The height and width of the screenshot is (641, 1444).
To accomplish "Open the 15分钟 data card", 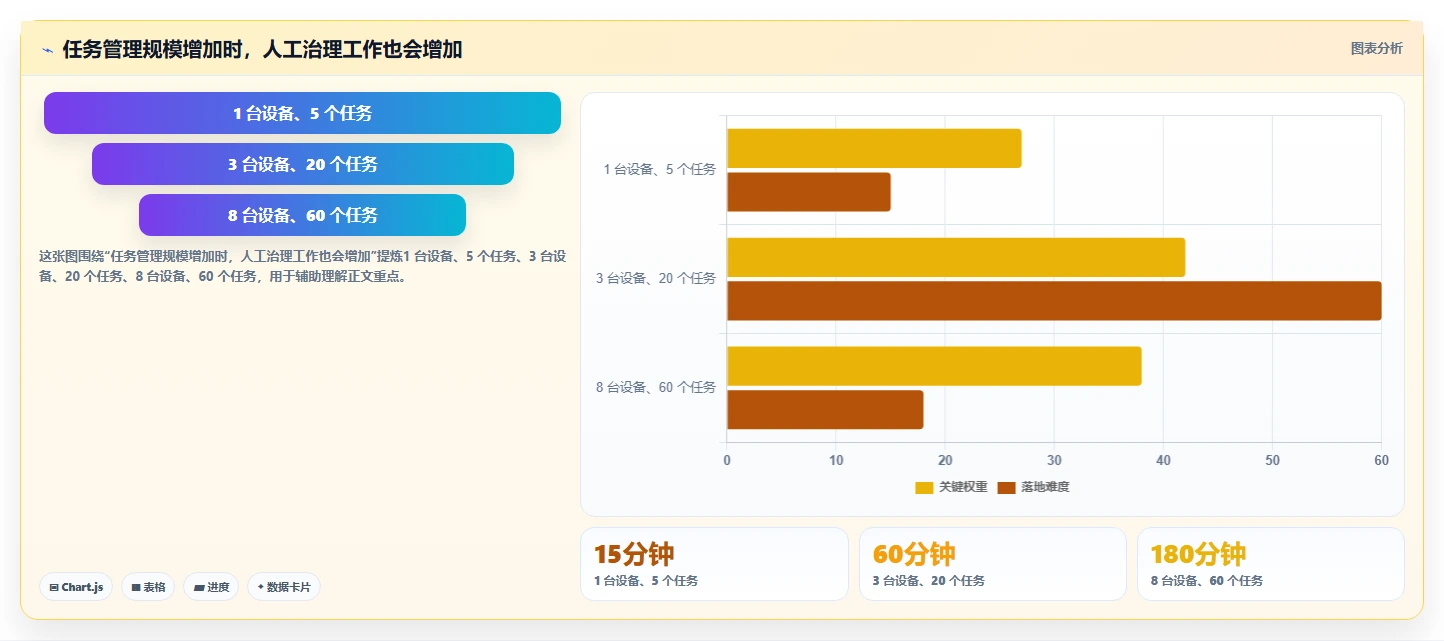I will (714, 564).
